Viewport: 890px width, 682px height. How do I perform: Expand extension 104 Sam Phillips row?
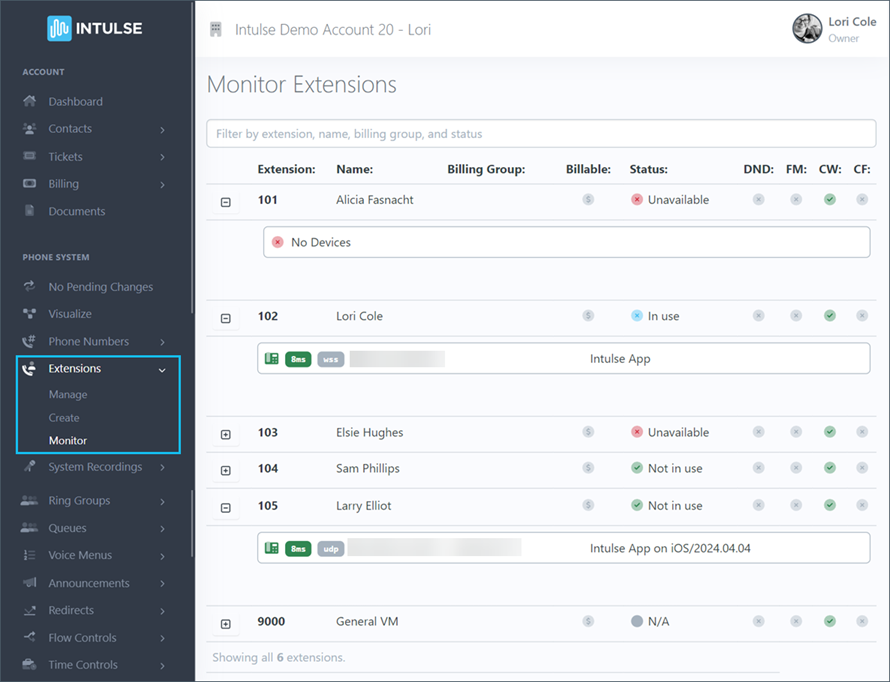click(225, 470)
